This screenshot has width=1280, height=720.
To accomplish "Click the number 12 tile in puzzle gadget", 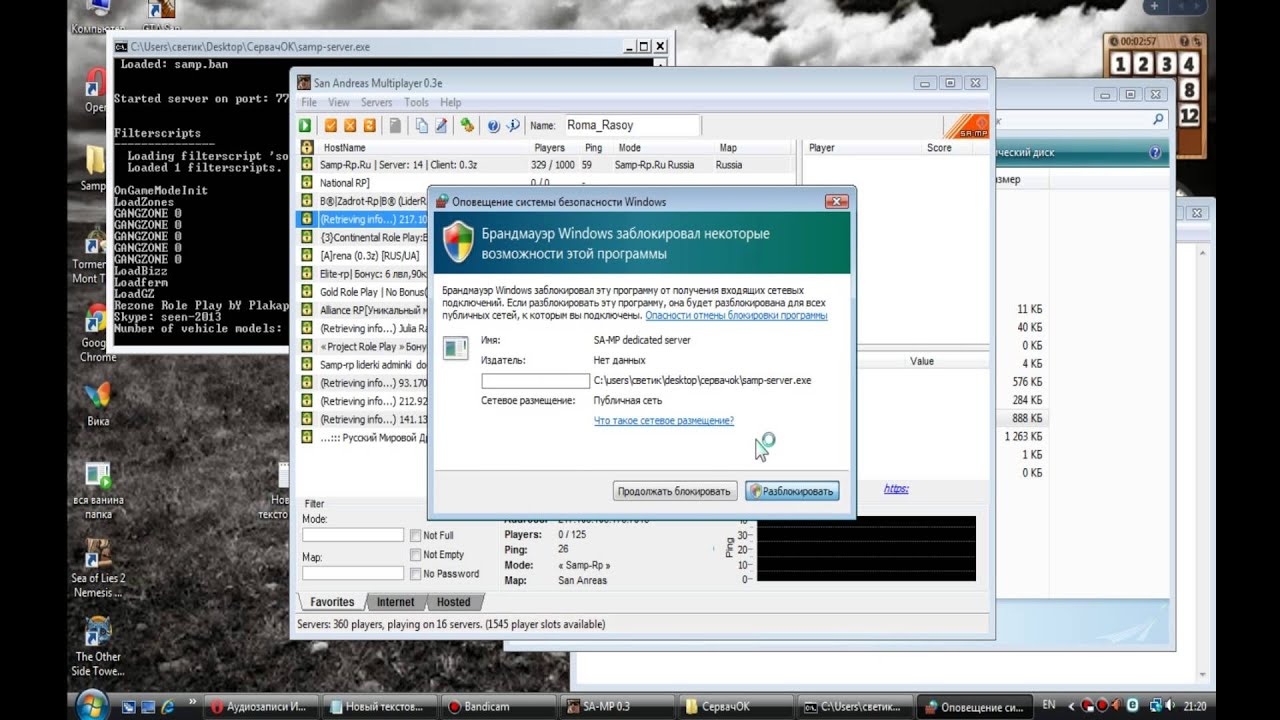I will [x=1188, y=116].
